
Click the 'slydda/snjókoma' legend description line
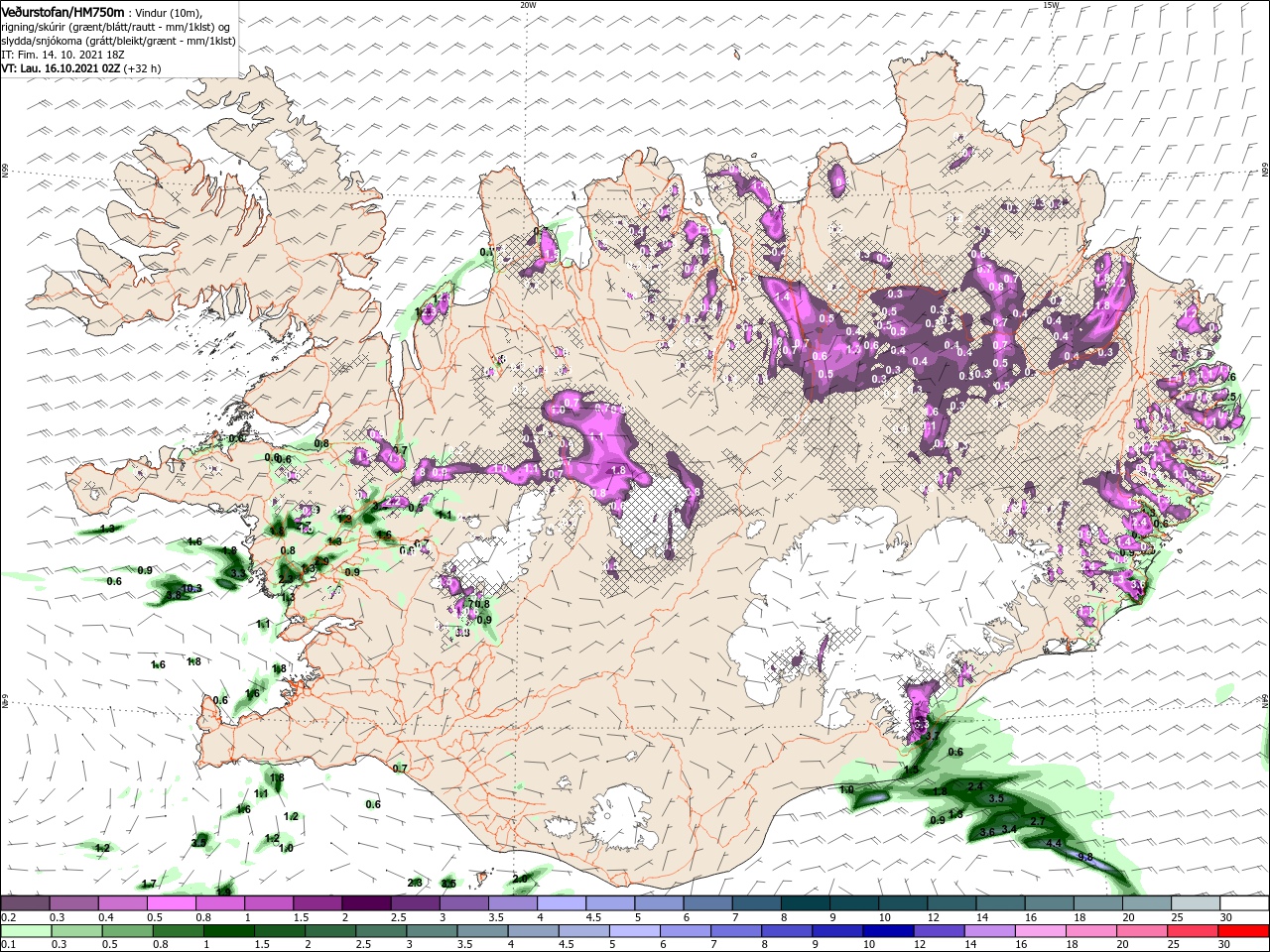point(117,41)
